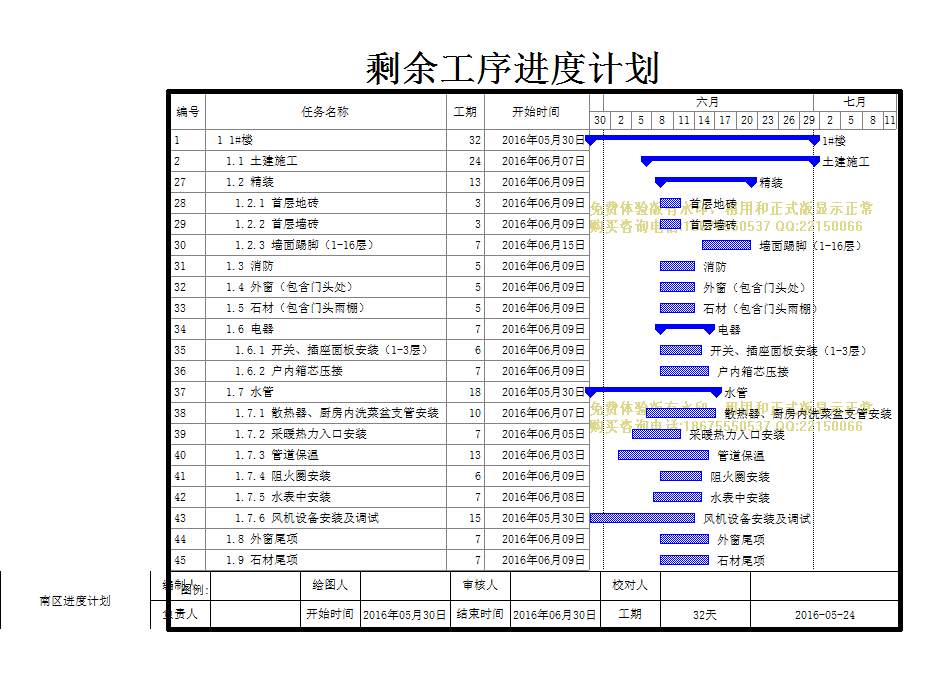Click the 外窗尾项 Gantt bar

tap(684, 539)
